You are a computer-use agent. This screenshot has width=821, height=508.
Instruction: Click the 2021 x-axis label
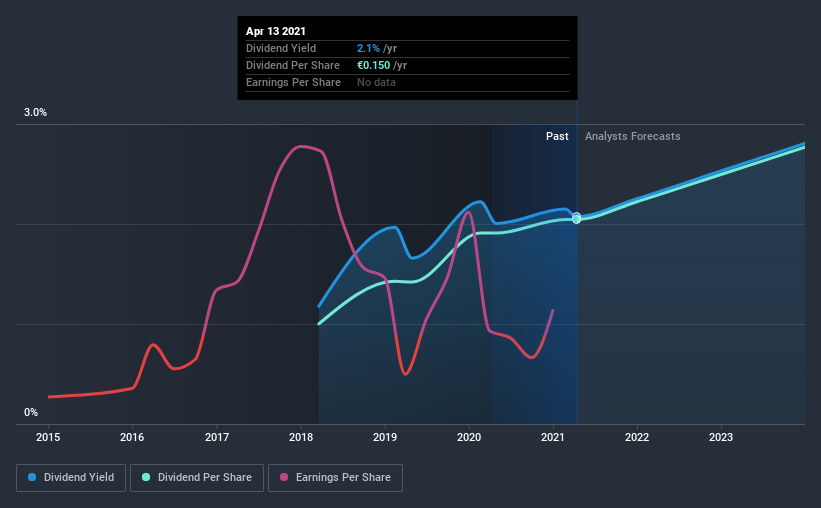point(553,437)
